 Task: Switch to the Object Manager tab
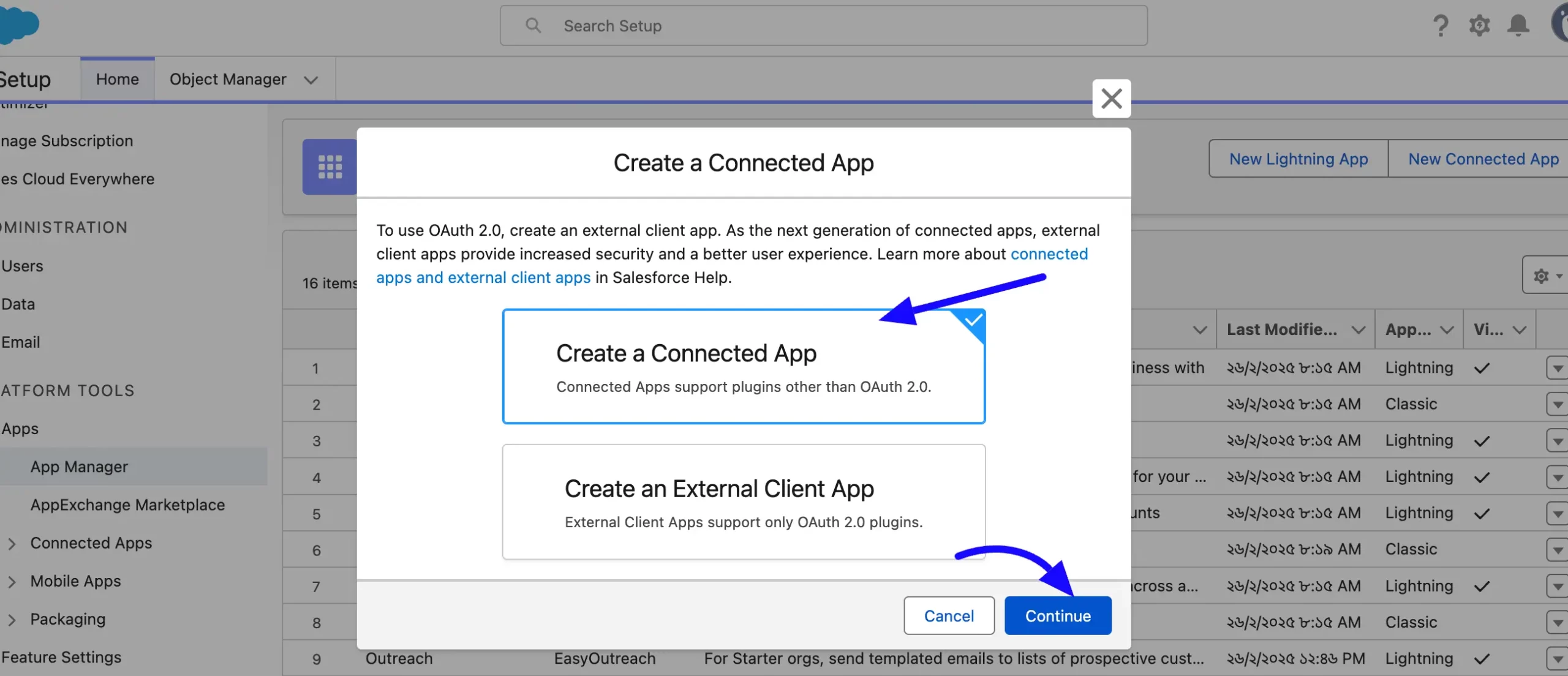point(228,79)
